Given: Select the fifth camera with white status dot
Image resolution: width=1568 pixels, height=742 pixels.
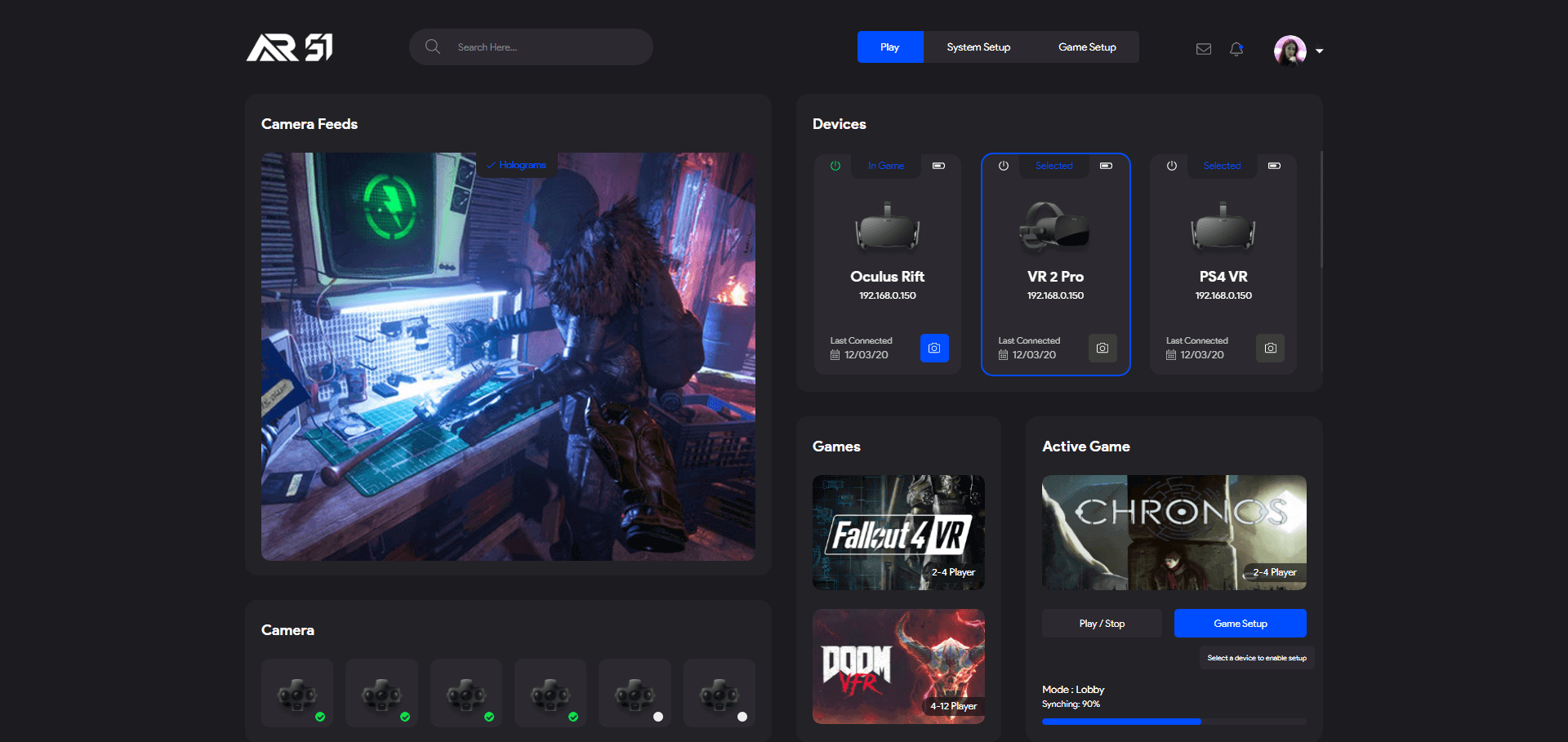Looking at the screenshot, I should (635, 693).
